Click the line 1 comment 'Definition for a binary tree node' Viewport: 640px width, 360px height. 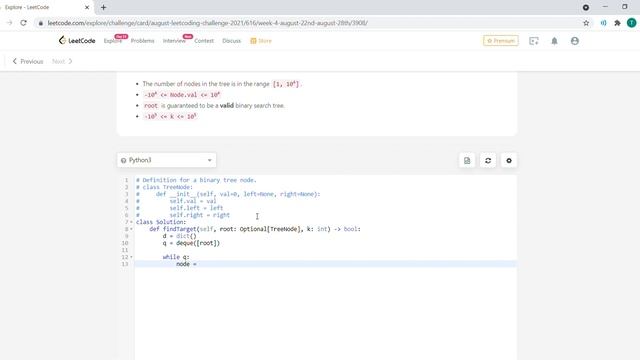(199, 180)
